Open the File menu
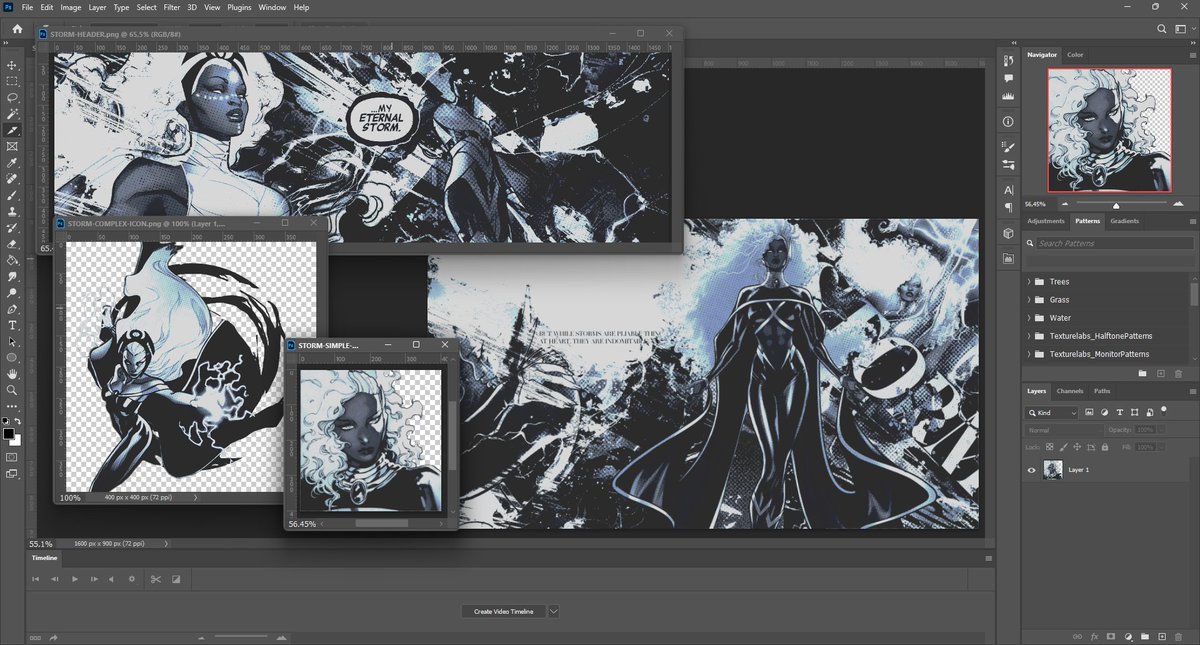 (x=27, y=7)
